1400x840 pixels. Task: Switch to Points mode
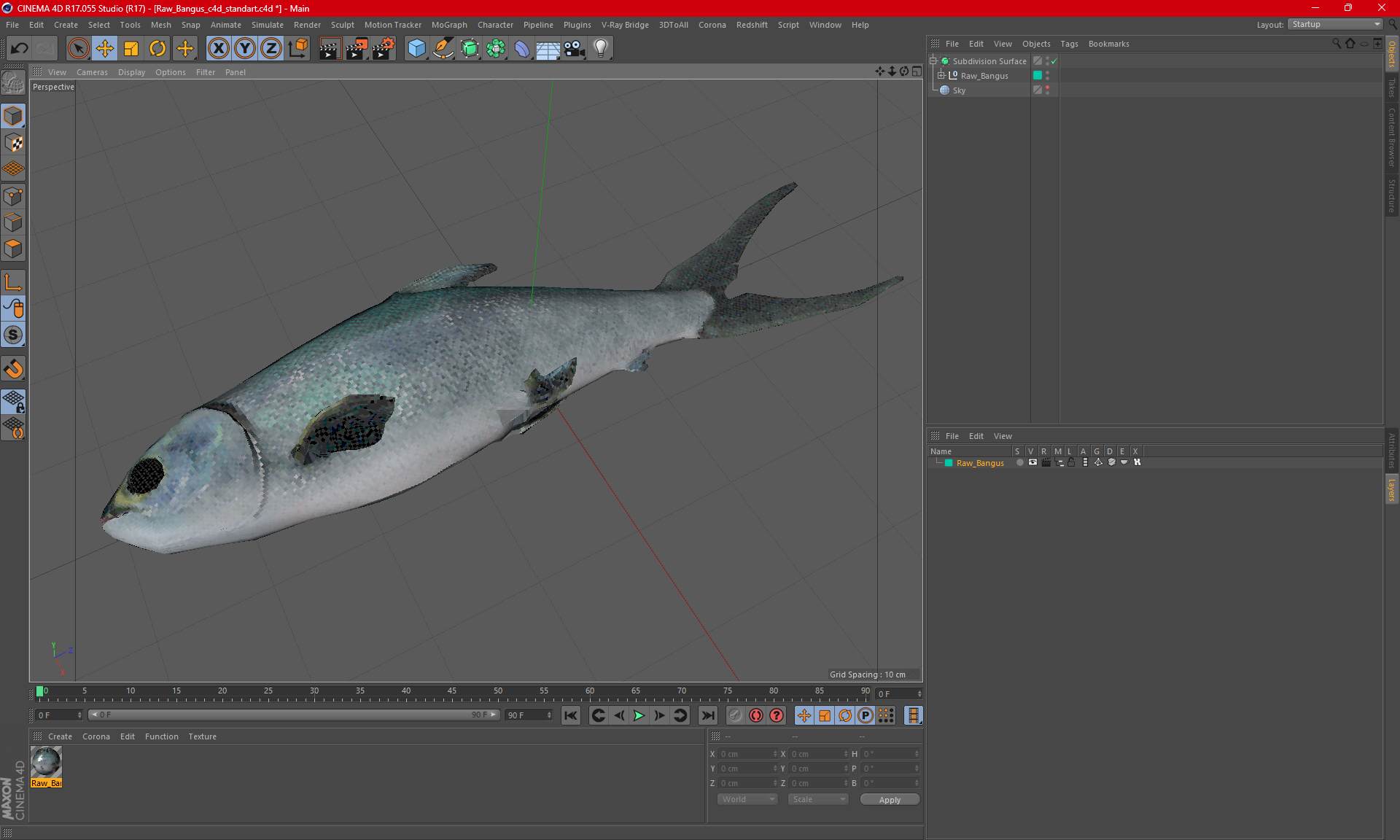(13, 196)
